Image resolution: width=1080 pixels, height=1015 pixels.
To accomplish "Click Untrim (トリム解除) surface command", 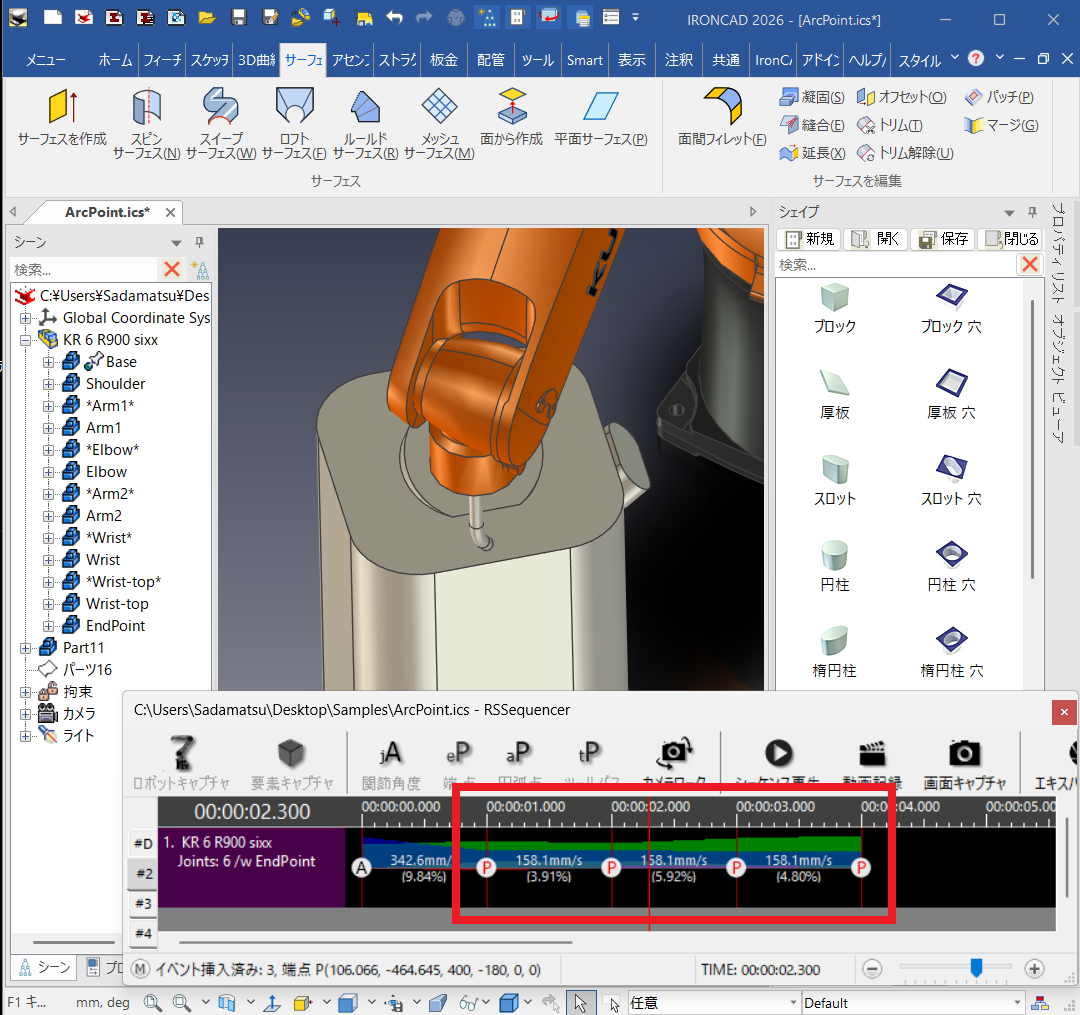I will pyautogui.click(x=905, y=153).
